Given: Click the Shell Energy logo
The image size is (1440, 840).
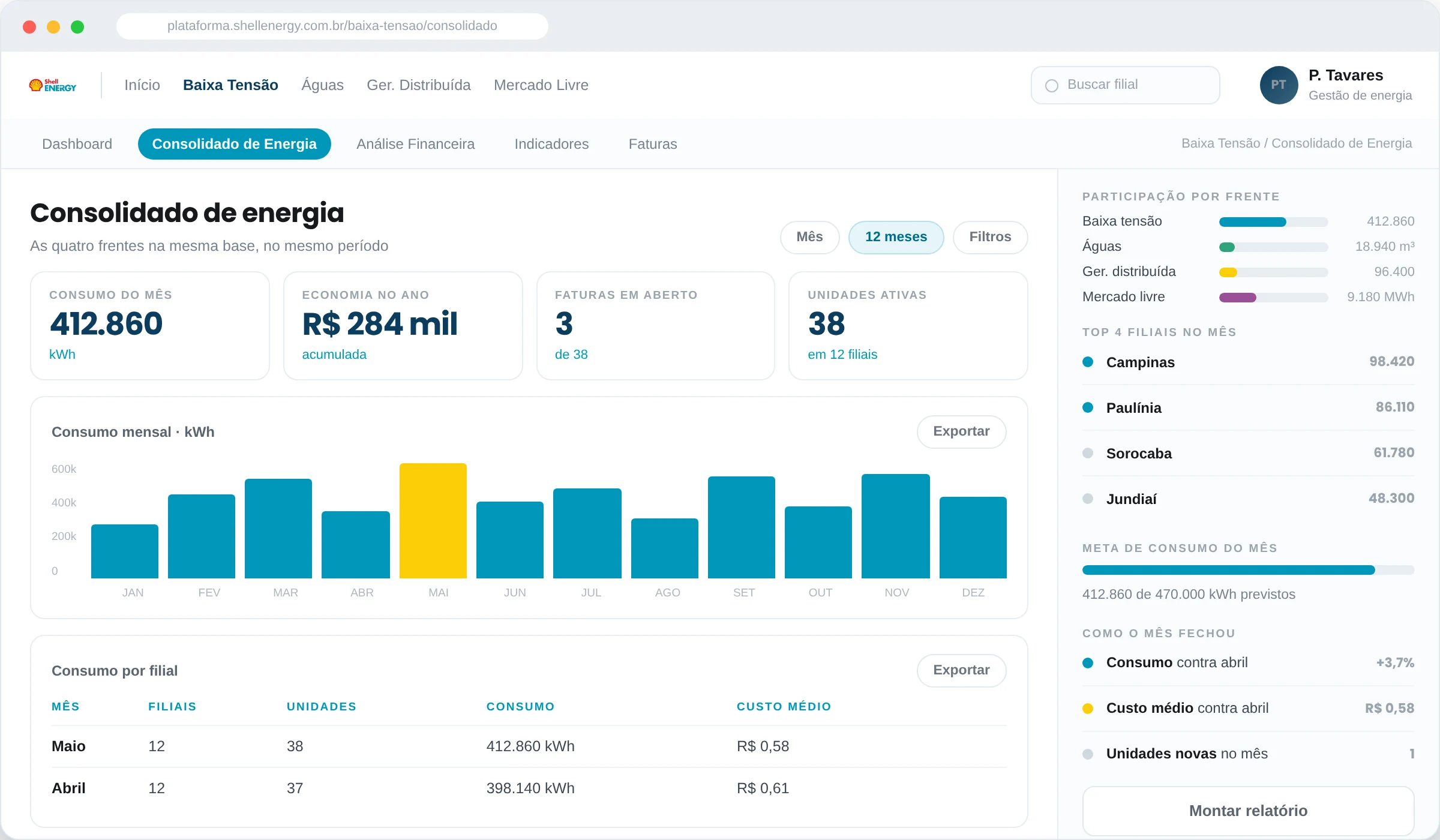Looking at the screenshot, I should 53,85.
